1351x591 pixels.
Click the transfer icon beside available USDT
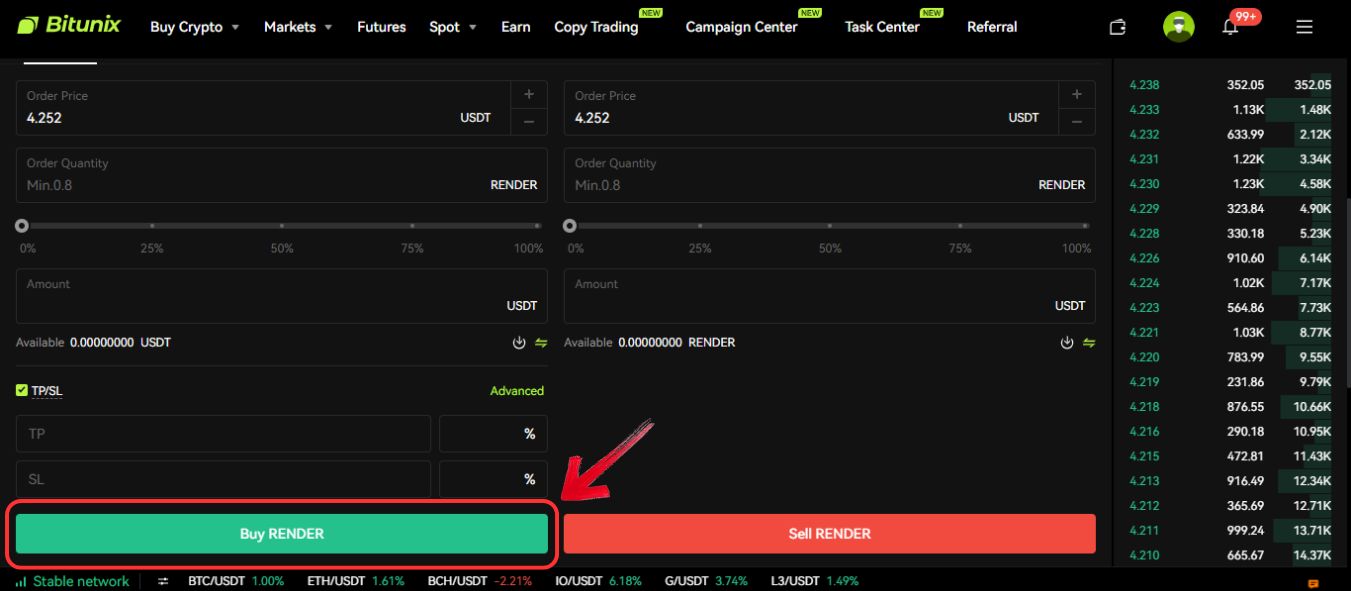tap(541, 343)
